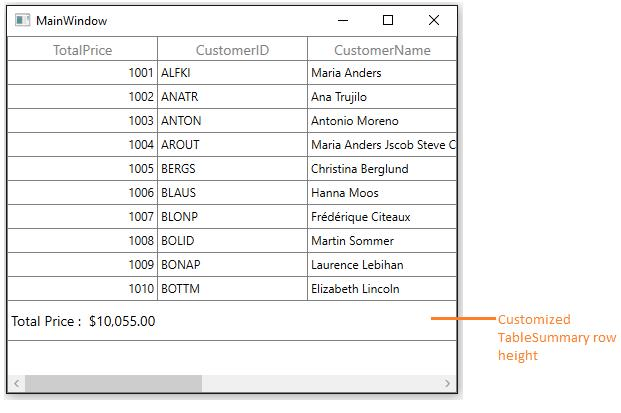The image size is (621, 413).
Task: Select the BONAP customer ID cell
Action: (x=232, y=265)
